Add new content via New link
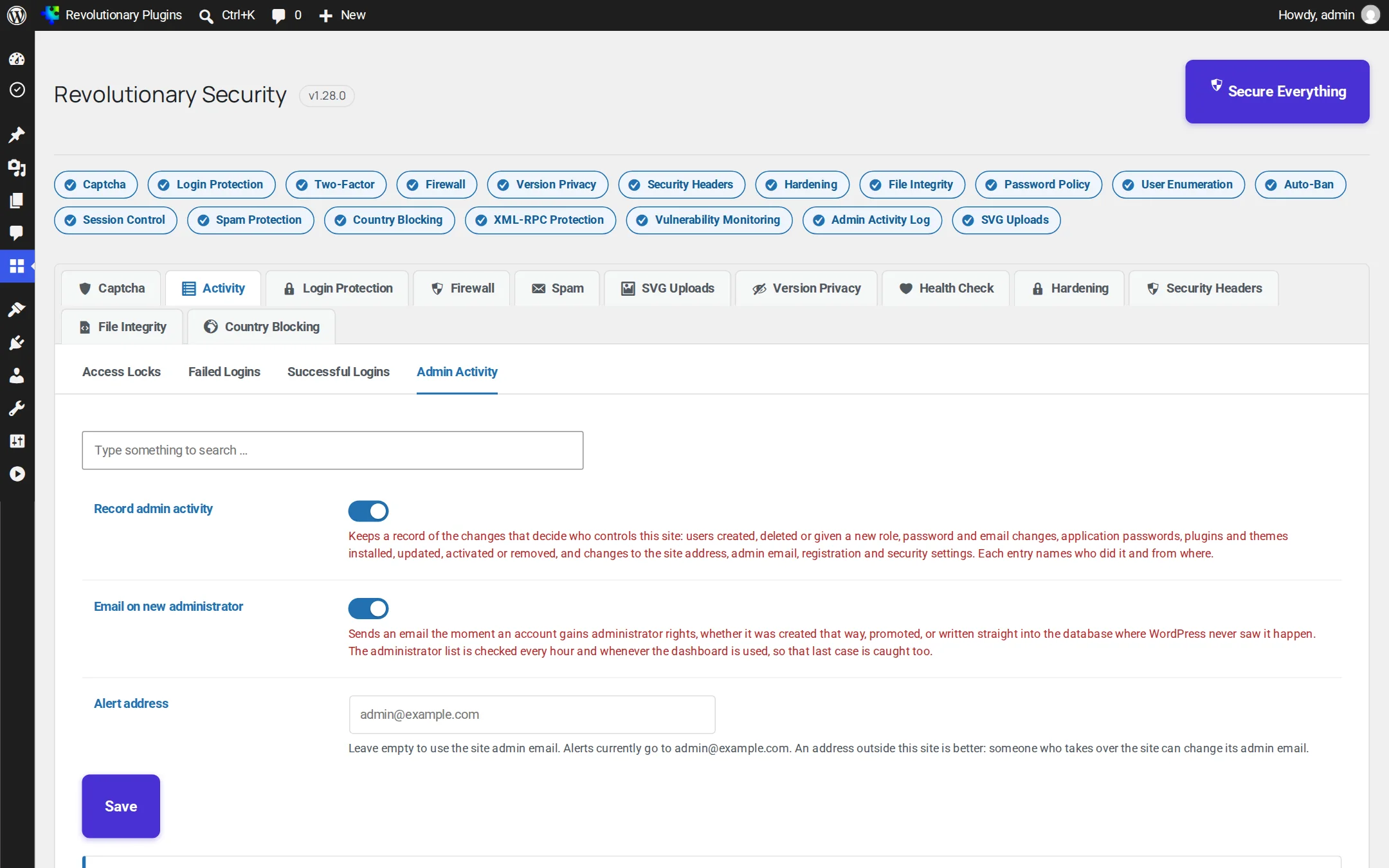The height and width of the screenshot is (868, 1389). 343,15
